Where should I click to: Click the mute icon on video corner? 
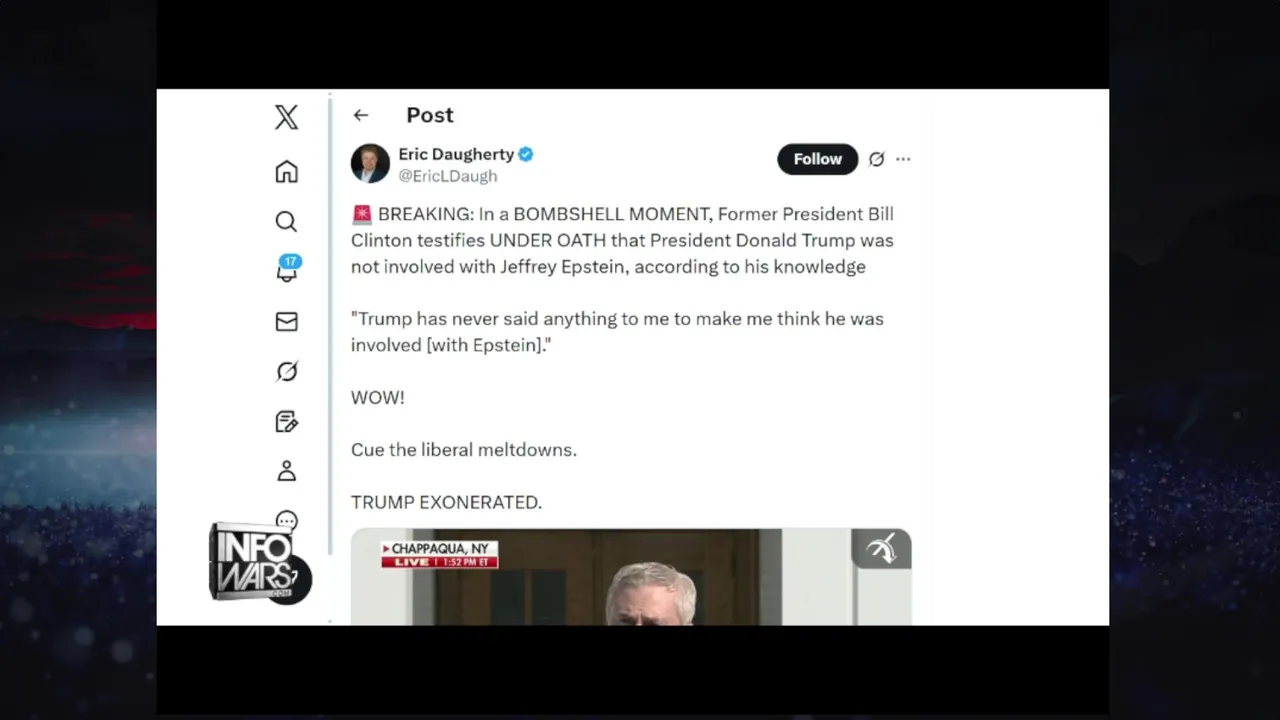point(881,549)
